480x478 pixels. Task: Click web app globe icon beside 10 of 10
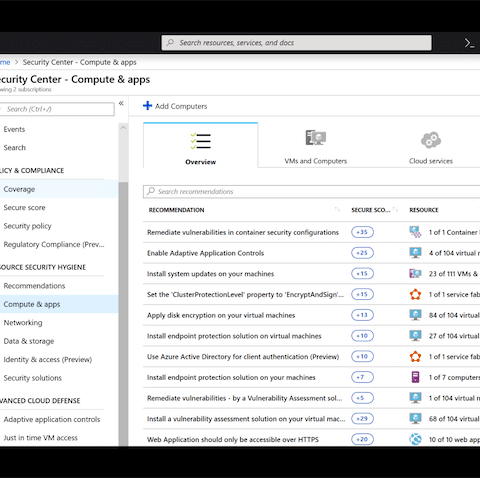point(415,439)
